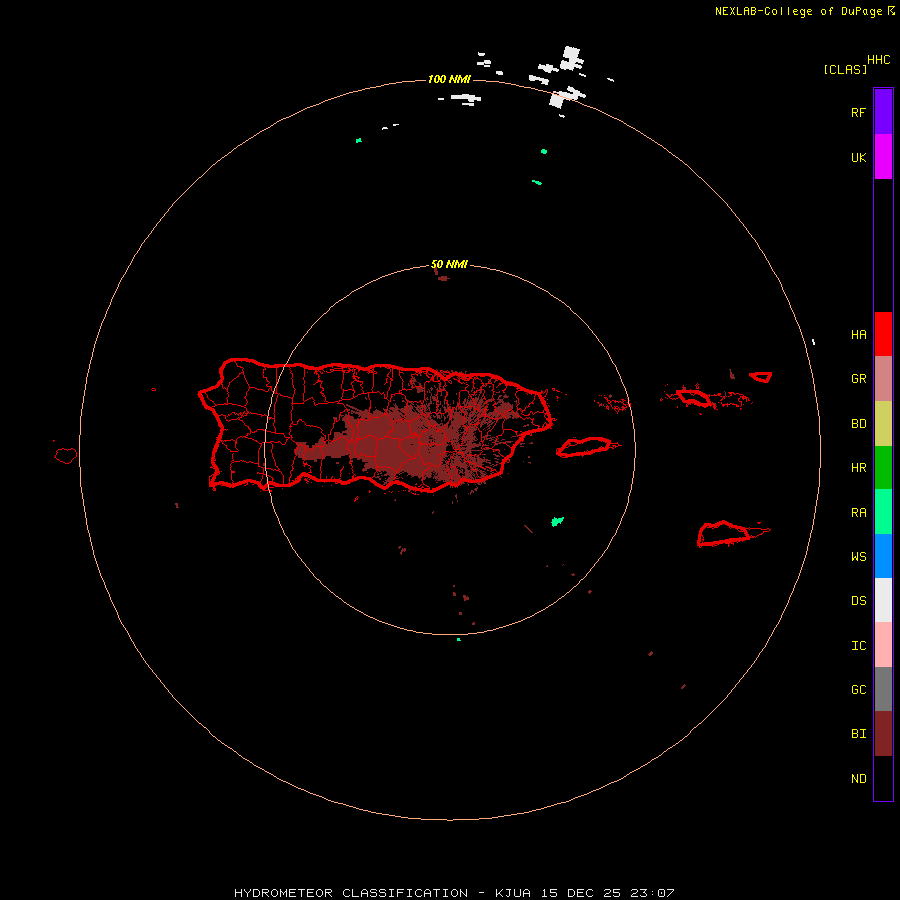Select the GR legend color block

[x=883, y=379]
